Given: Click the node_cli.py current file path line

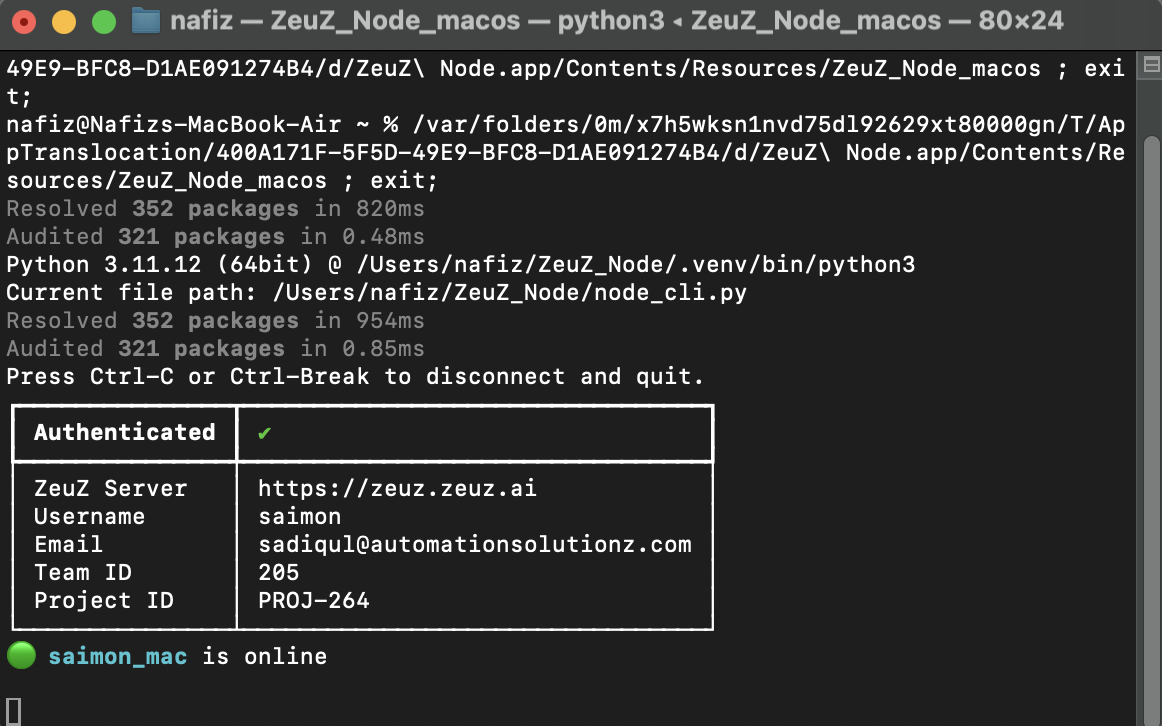Looking at the screenshot, I should [x=376, y=293].
